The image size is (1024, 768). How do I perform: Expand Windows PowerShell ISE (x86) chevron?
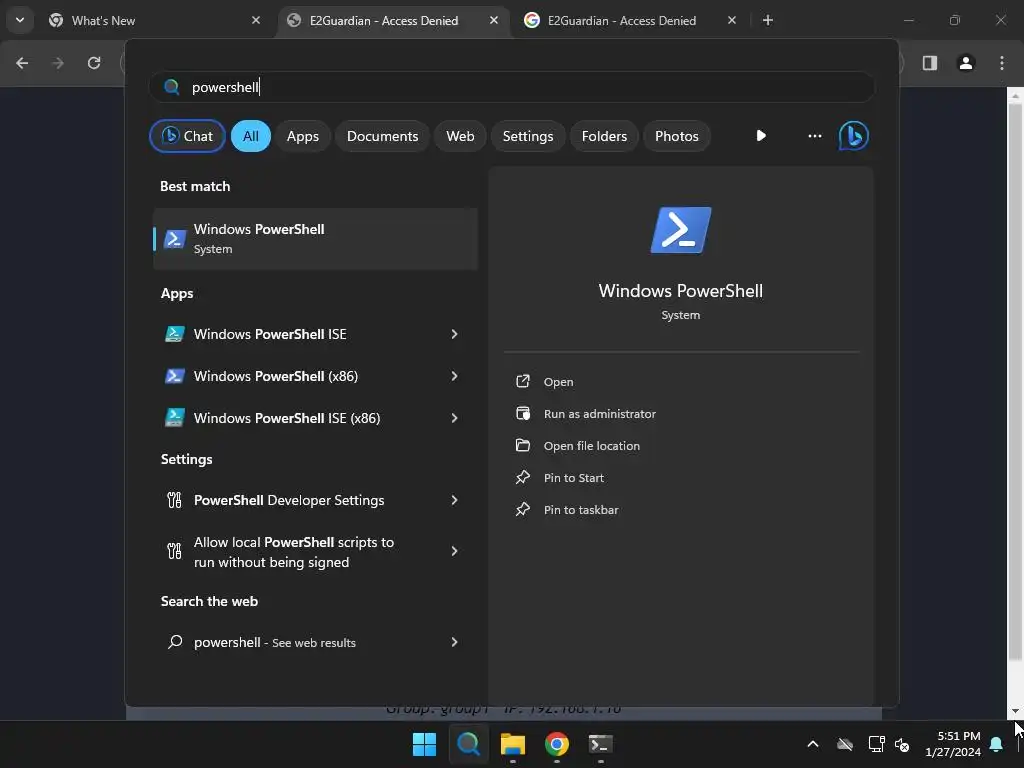tap(455, 418)
